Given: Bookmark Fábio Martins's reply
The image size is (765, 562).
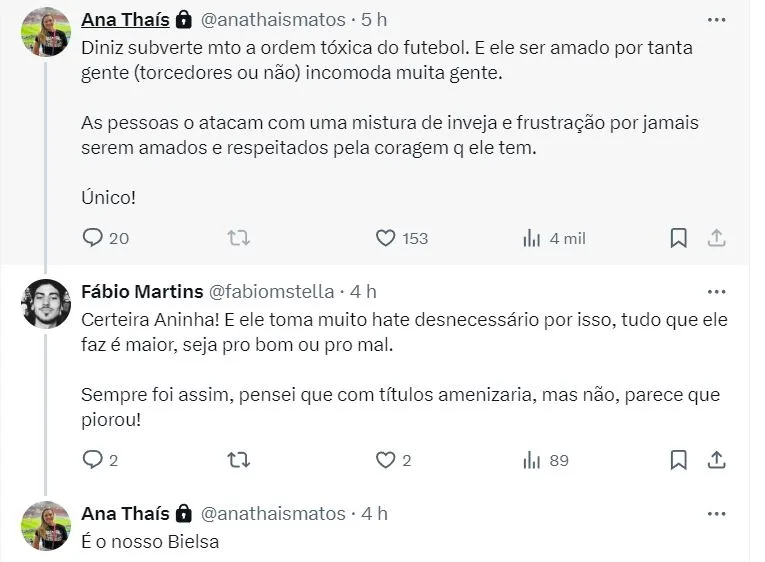Looking at the screenshot, I should (678, 460).
